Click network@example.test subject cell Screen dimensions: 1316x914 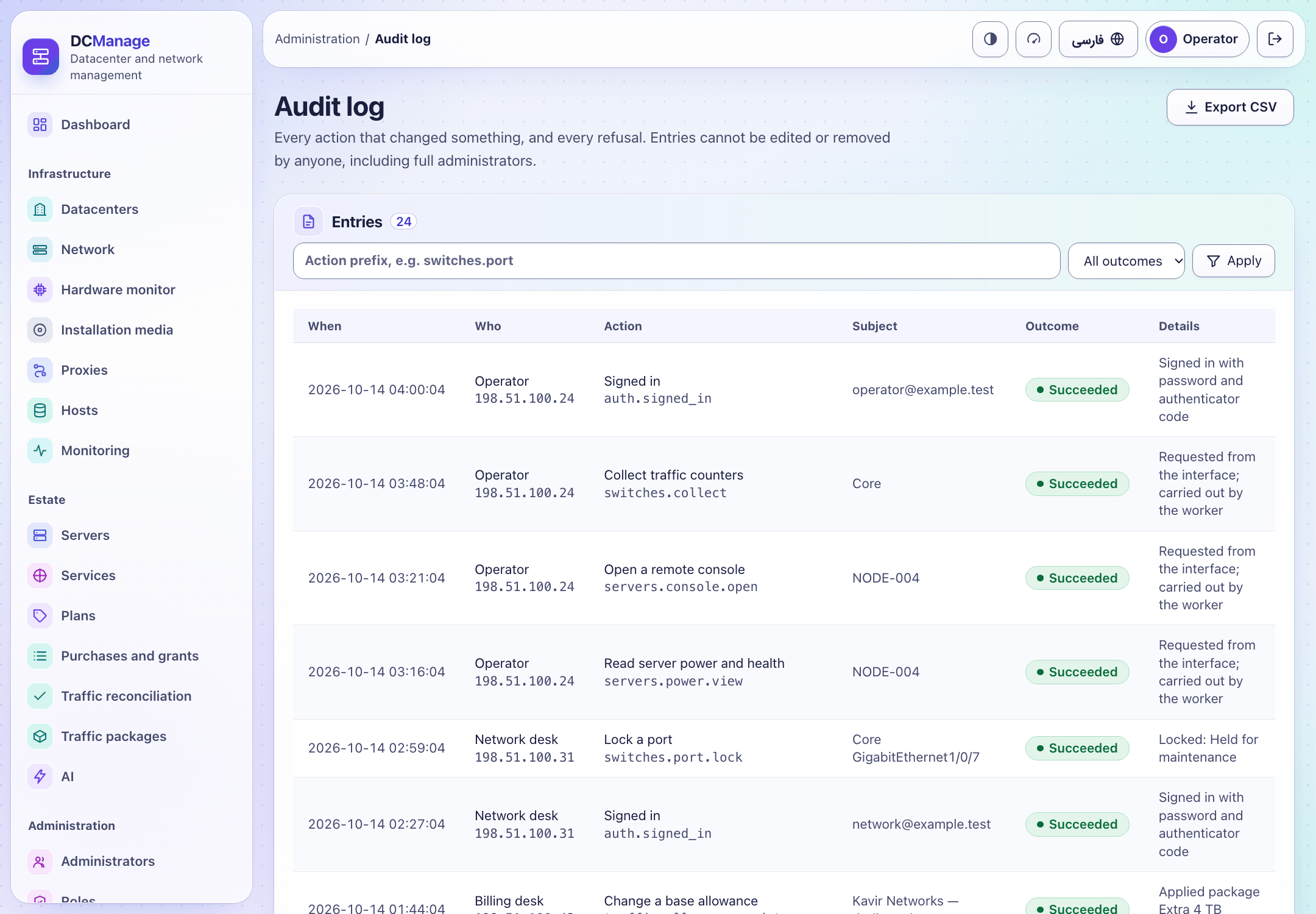tap(921, 824)
